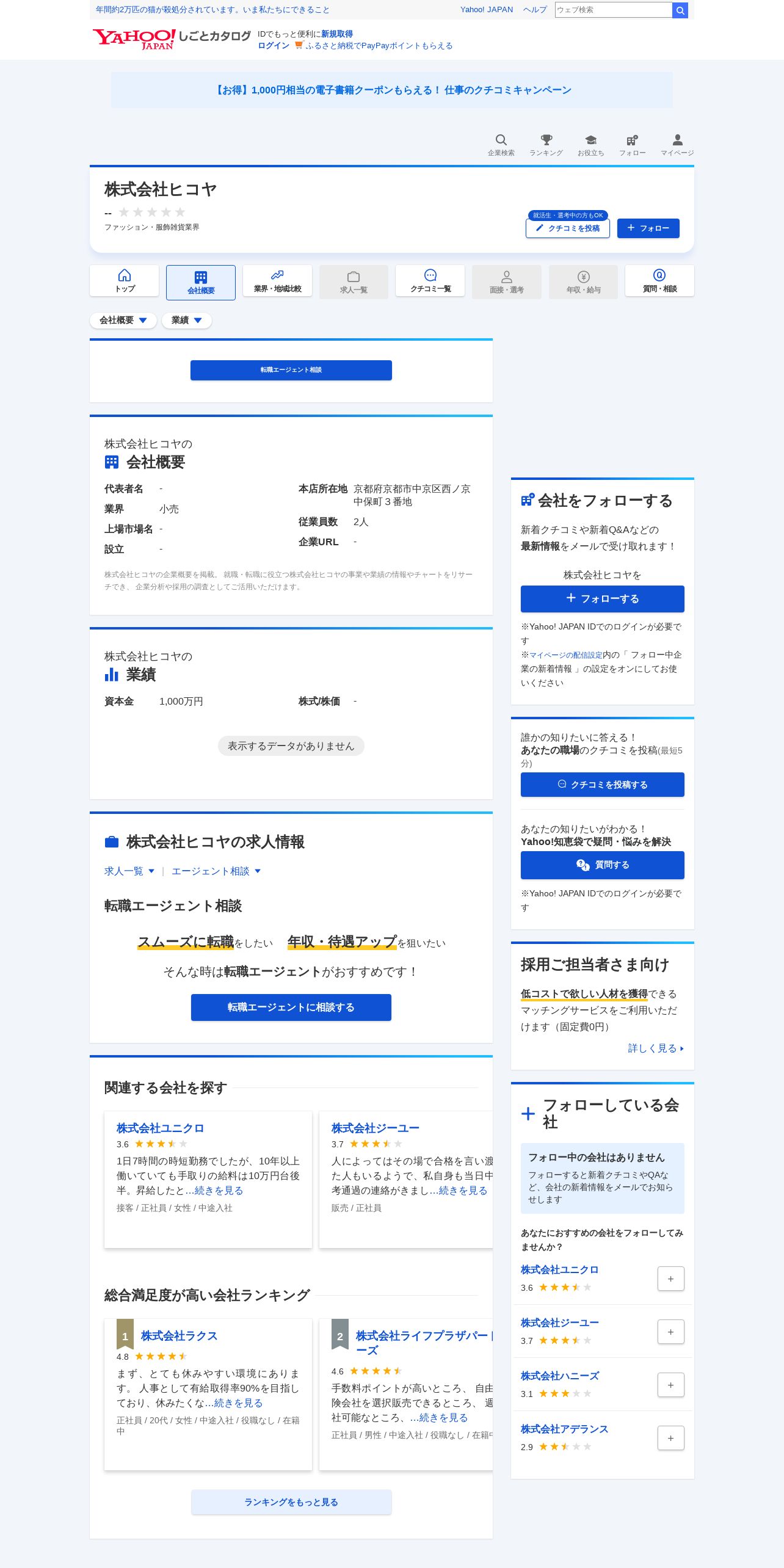This screenshot has height=1568, width=784.
Task: Open sidebar 株式会社アデランス company link
Action: coord(565,1428)
